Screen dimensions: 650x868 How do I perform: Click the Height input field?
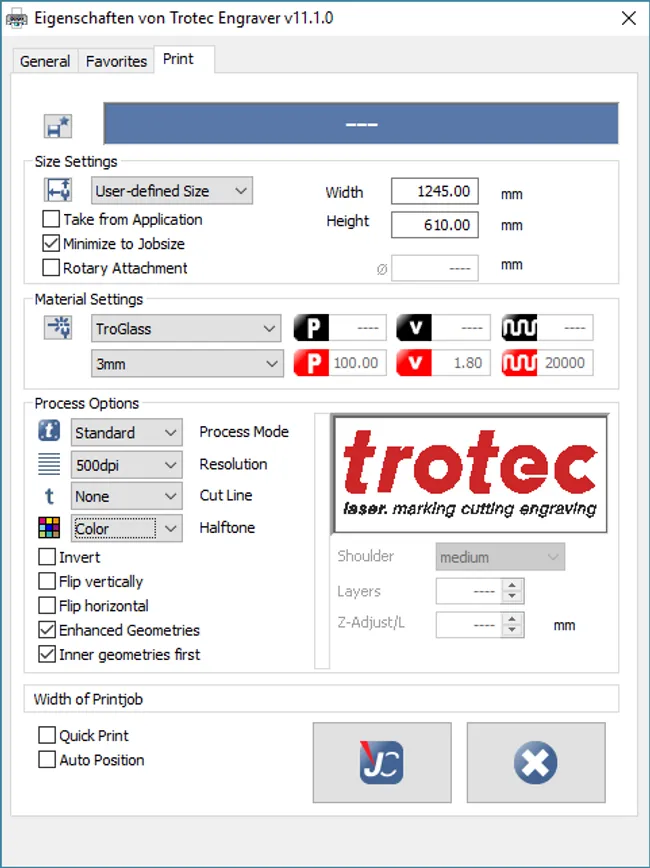[435, 225]
